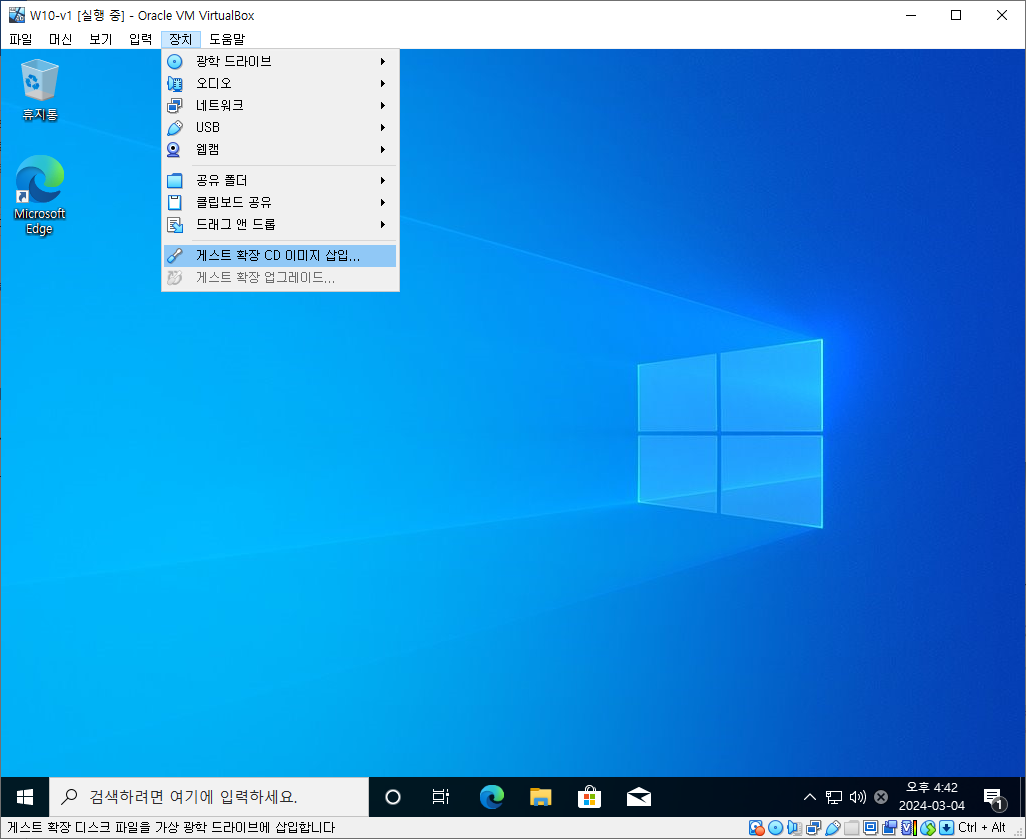Image resolution: width=1026 pixels, height=839 pixels.
Task: Expand the 드래그 앤 드롭 submenu arrow
Action: (x=383, y=224)
